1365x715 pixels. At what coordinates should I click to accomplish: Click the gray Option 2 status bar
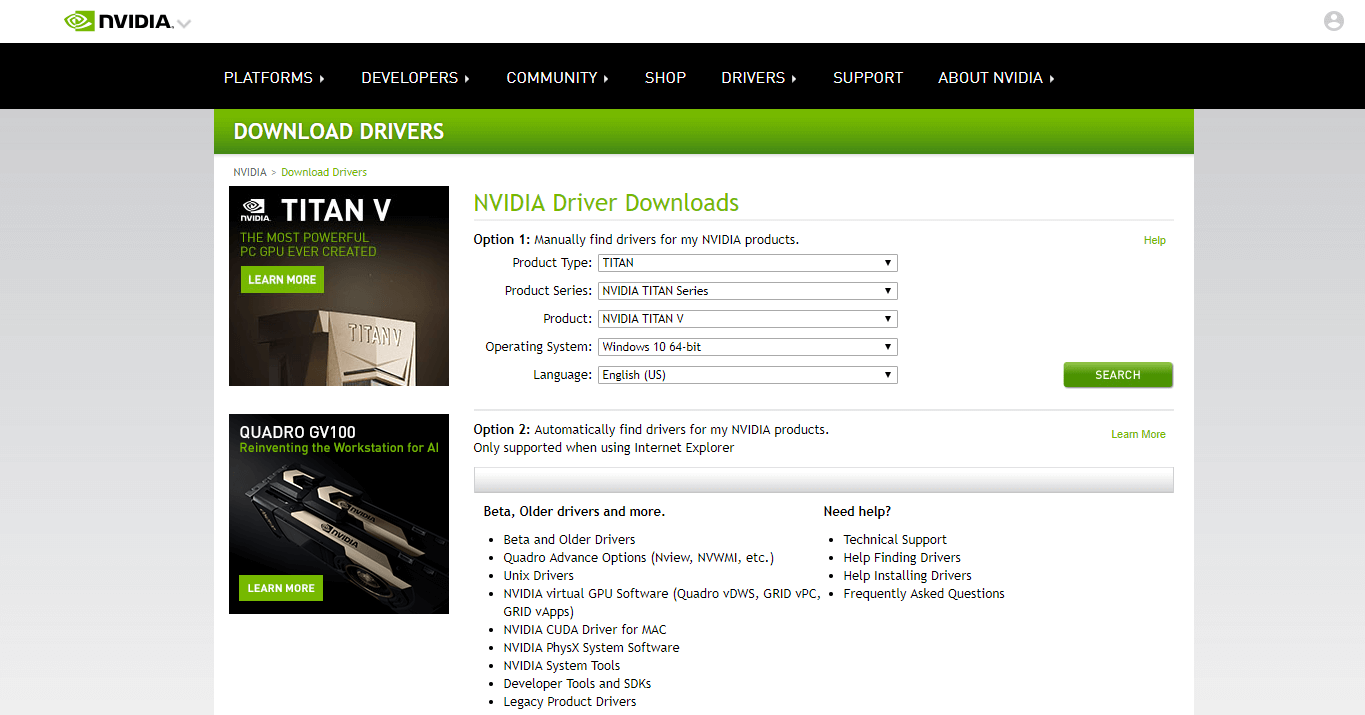point(823,480)
